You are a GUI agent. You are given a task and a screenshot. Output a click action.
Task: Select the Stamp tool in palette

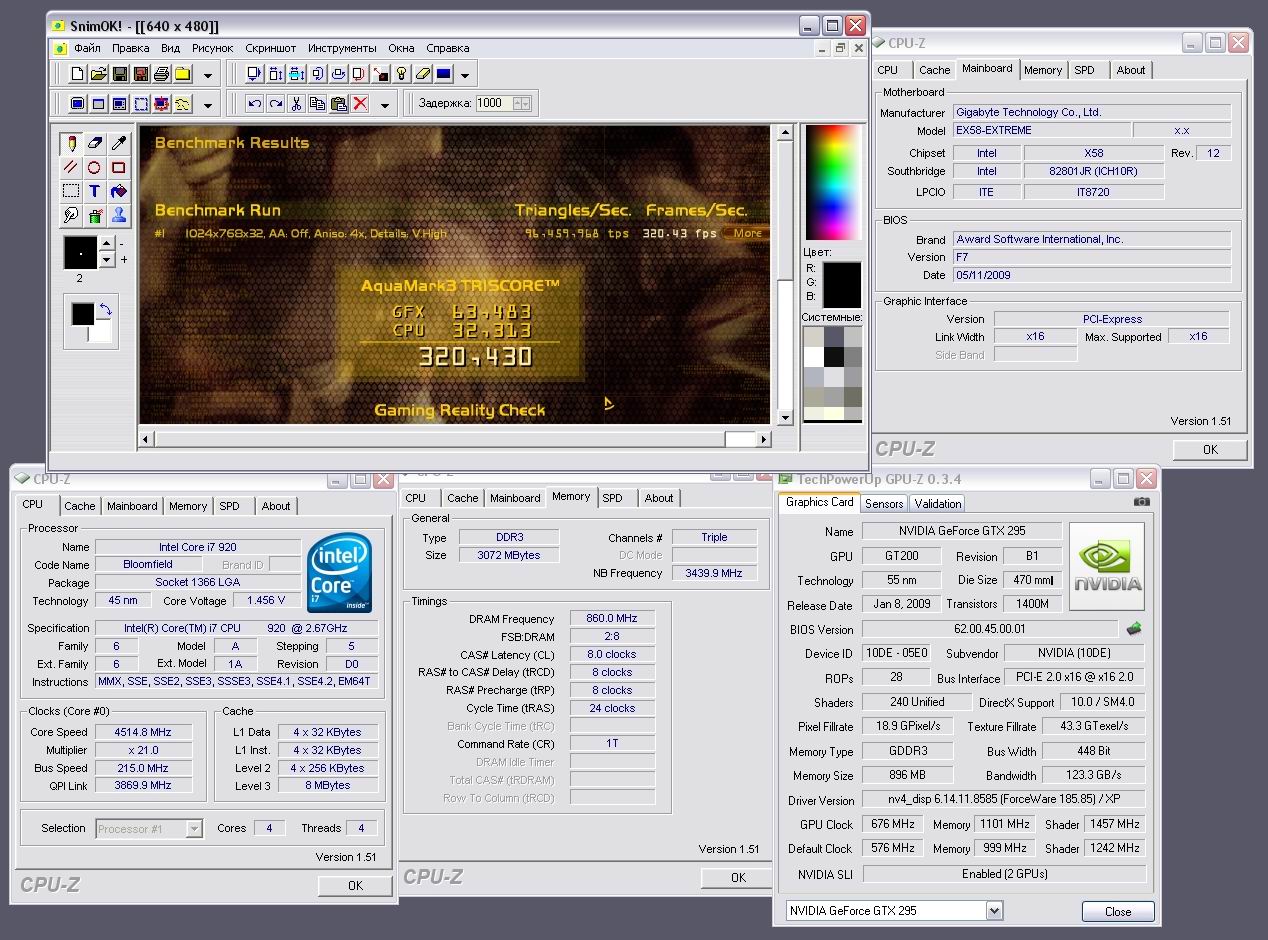click(118, 215)
